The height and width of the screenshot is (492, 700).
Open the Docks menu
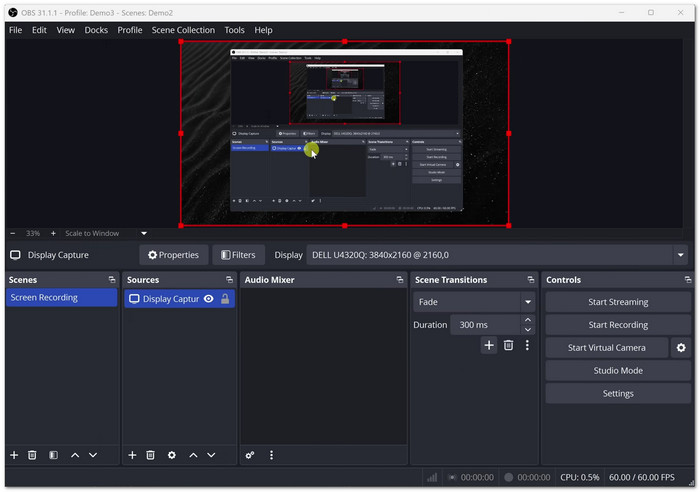click(x=96, y=30)
